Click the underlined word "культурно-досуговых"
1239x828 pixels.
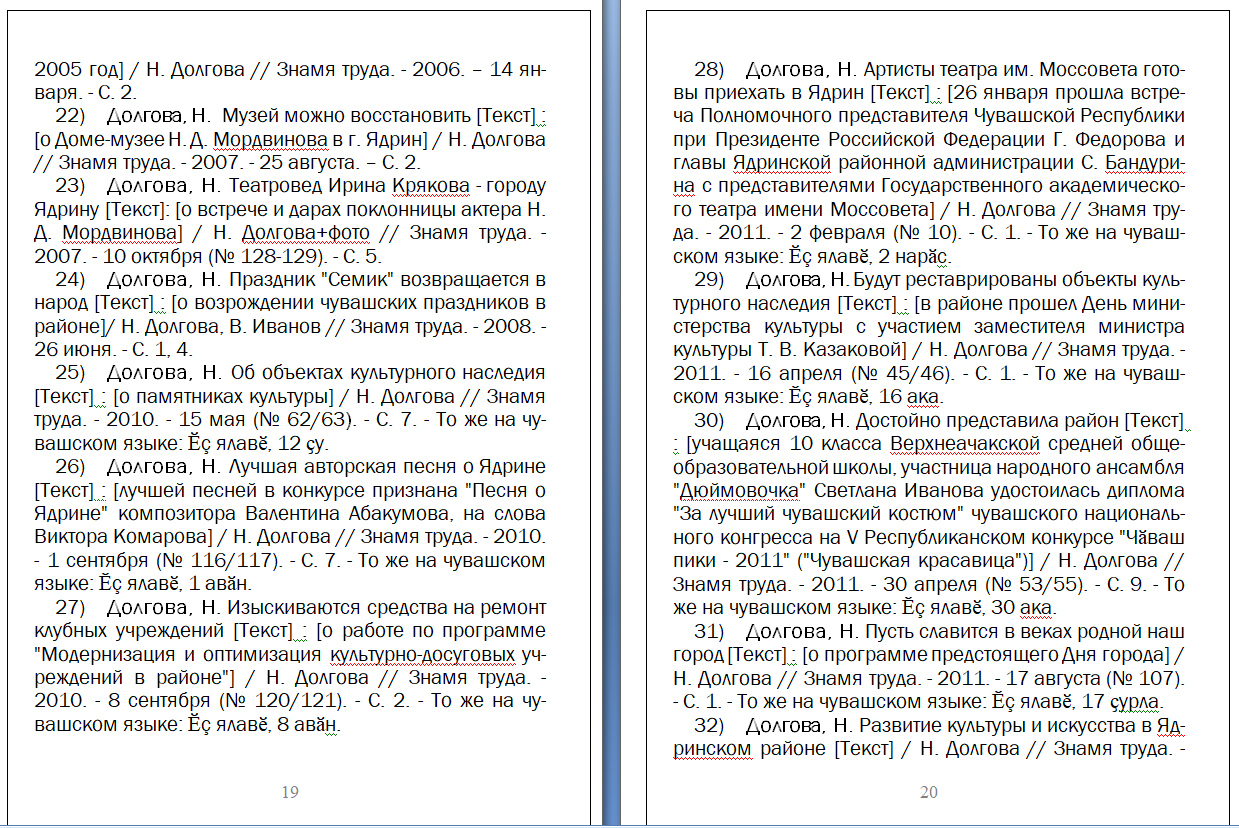[x=423, y=655]
